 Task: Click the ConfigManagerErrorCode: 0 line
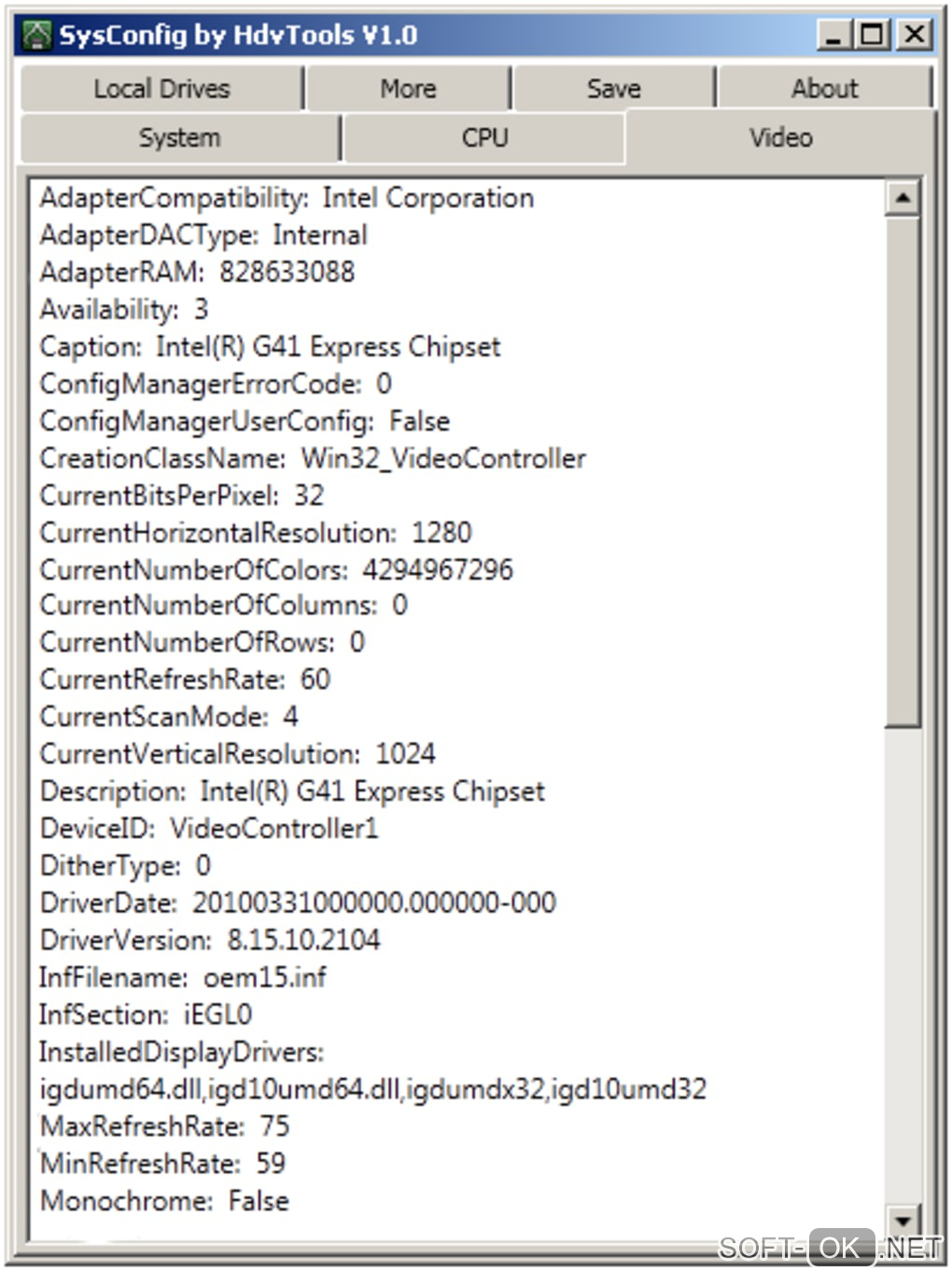(216, 384)
